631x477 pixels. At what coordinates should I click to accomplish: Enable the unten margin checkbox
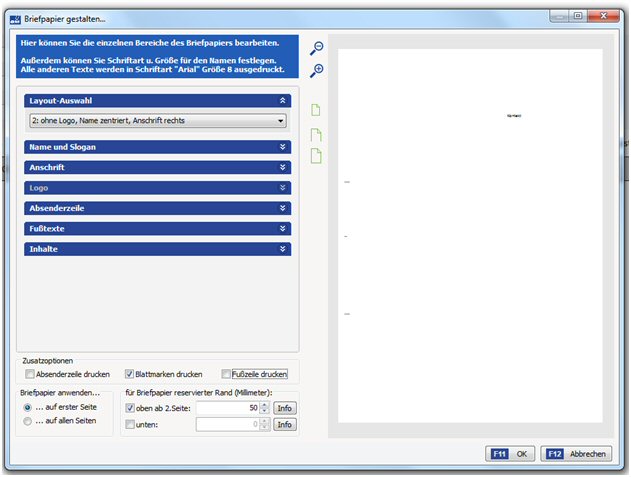(x=130, y=424)
